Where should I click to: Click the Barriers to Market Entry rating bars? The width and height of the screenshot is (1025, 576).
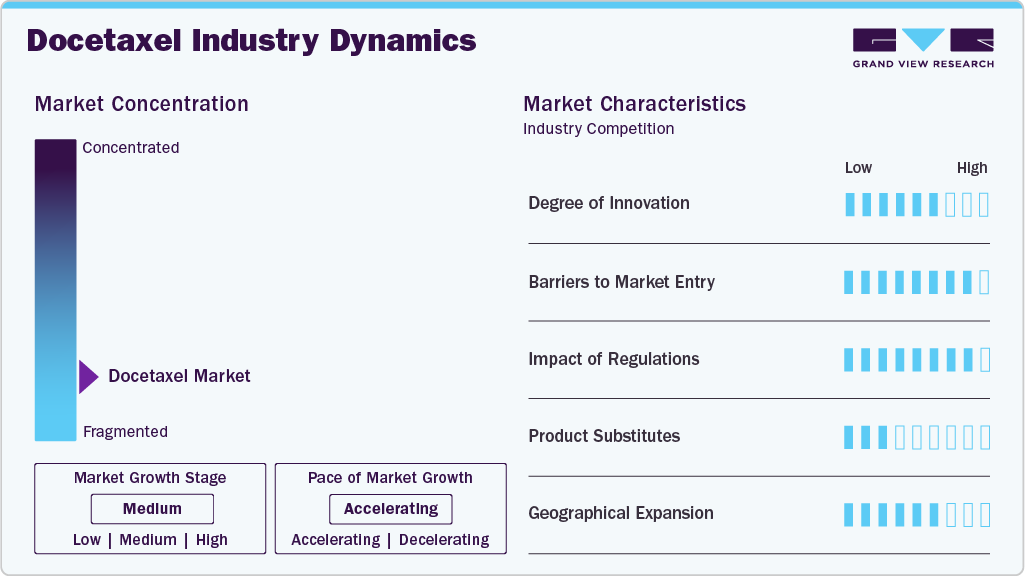click(x=916, y=282)
